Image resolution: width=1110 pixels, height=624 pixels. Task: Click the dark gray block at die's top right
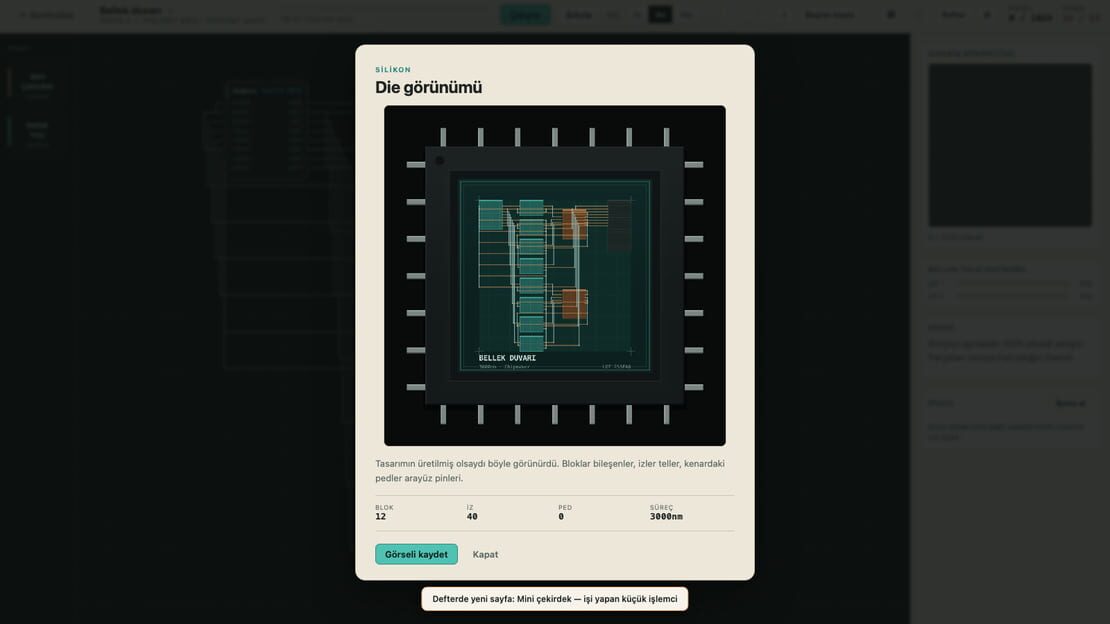[x=619, y=226]
